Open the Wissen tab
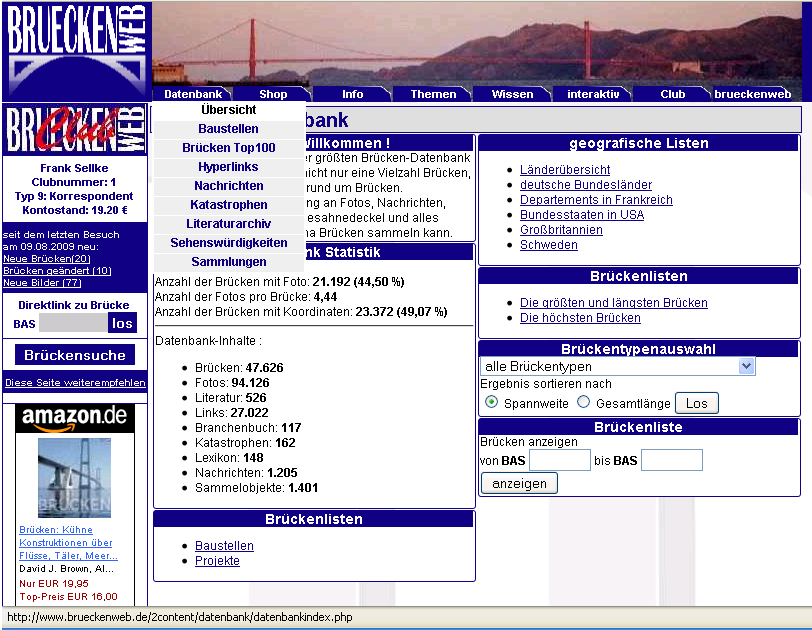812x630 pixels. tap(512, 94)
